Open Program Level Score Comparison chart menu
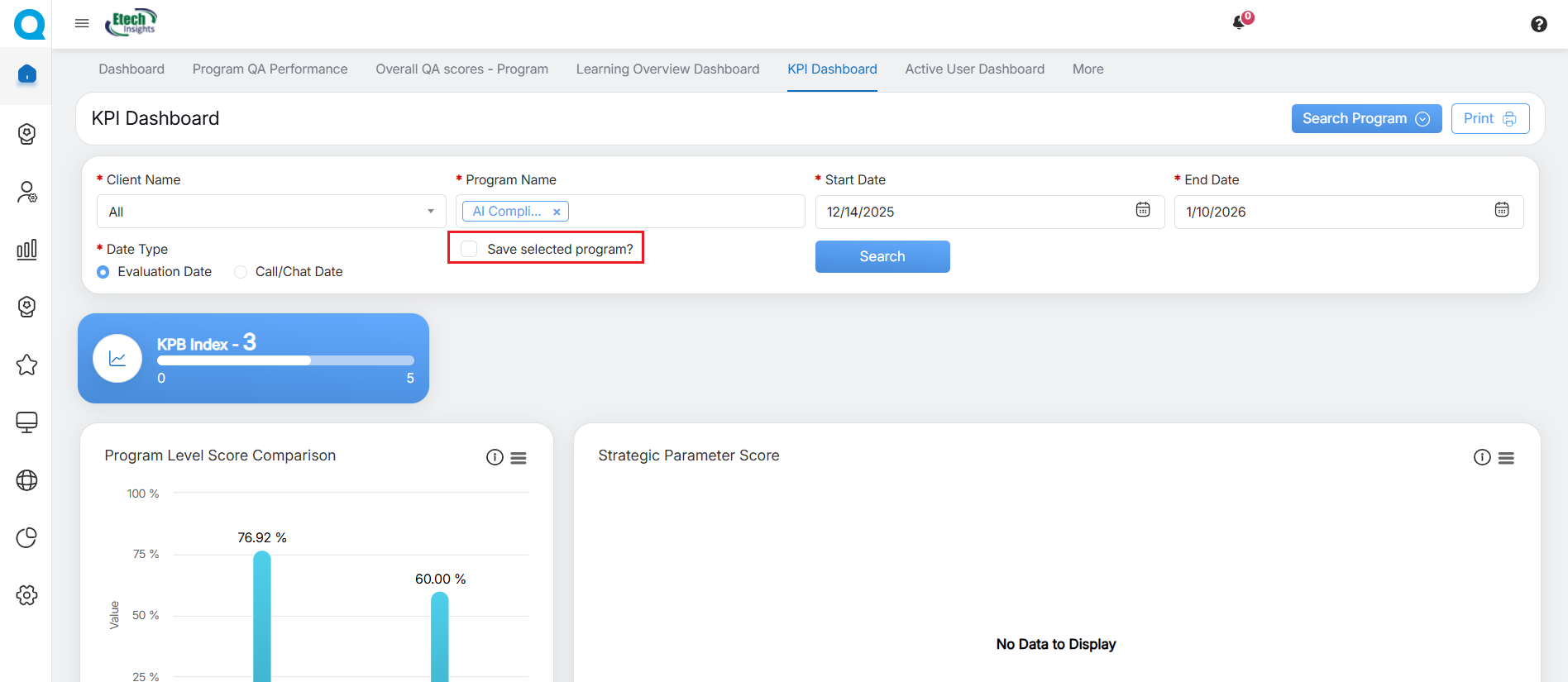The width and height of the screenshot is (1568, 682). click(519, 457)
